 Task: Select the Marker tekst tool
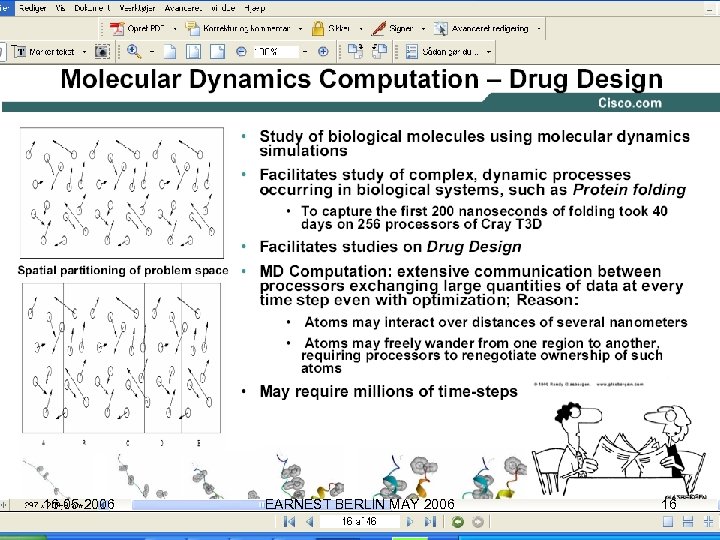44,52
